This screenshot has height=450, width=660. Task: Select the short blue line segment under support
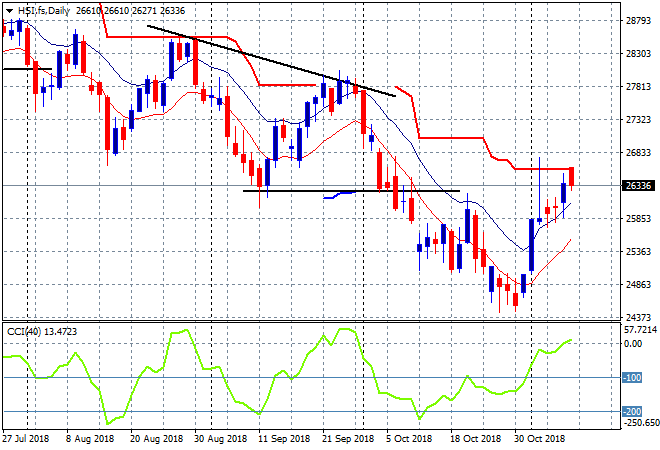pyautogui.click(x=339, y=194)
